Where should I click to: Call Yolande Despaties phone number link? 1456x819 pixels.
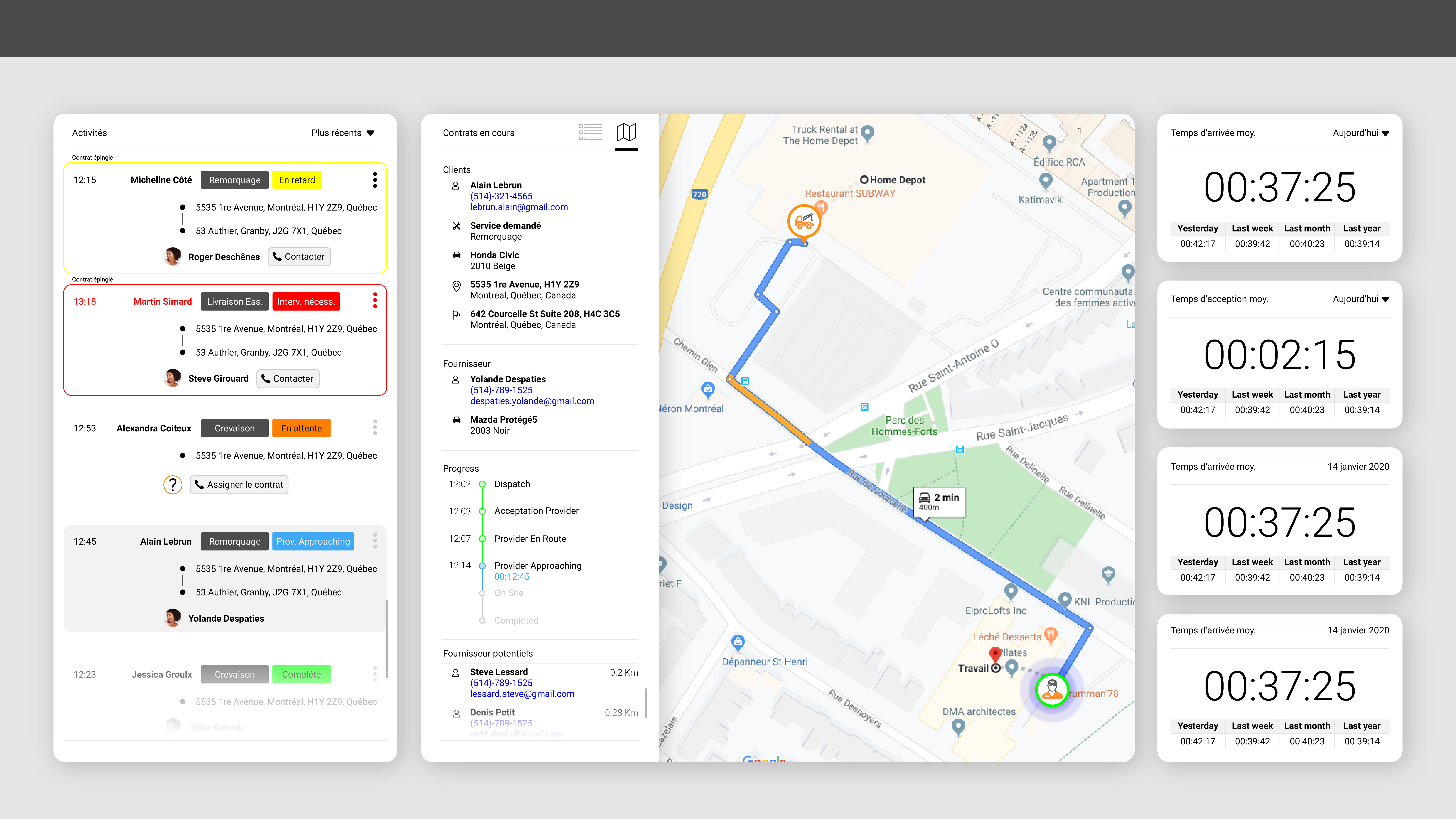coord(501,390)
